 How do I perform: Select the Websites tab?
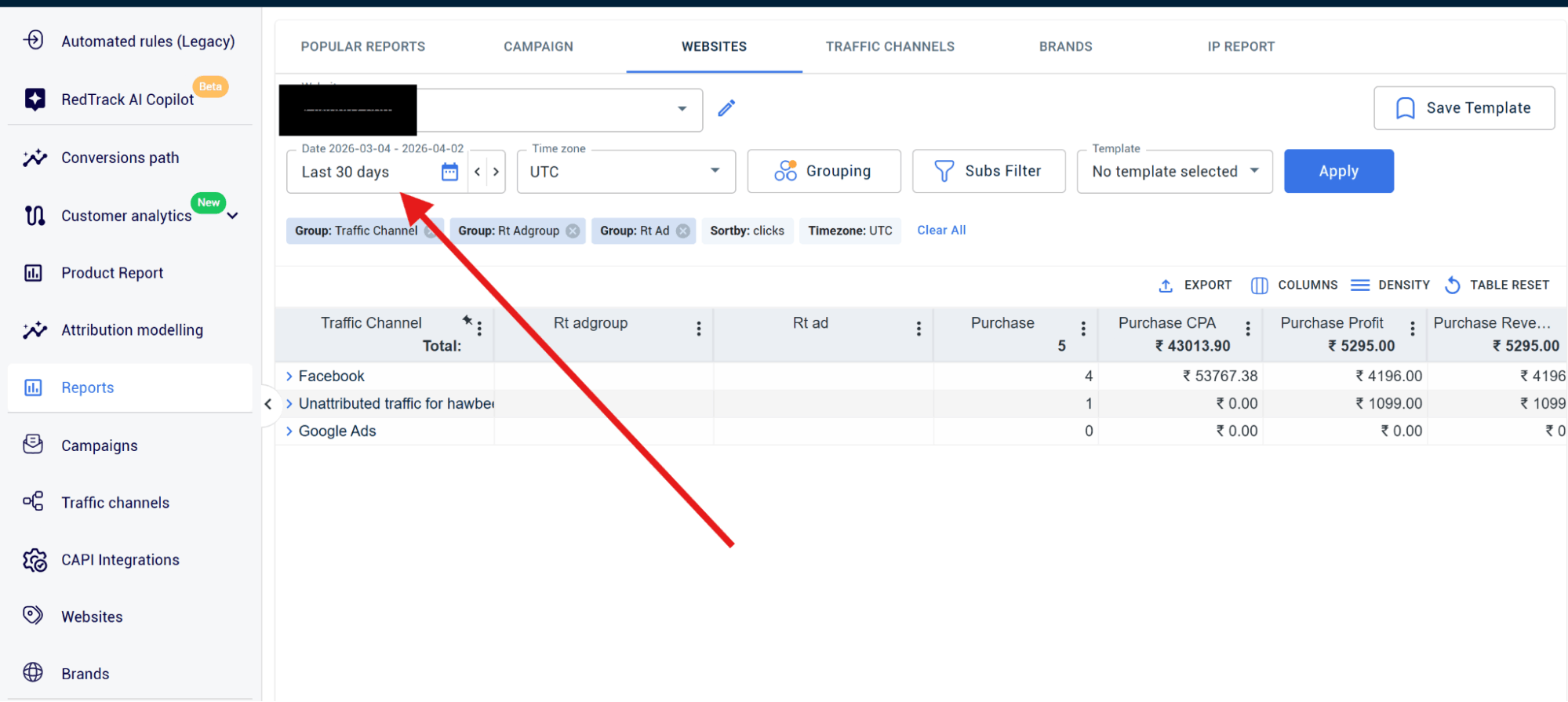[x=714, y=47]
